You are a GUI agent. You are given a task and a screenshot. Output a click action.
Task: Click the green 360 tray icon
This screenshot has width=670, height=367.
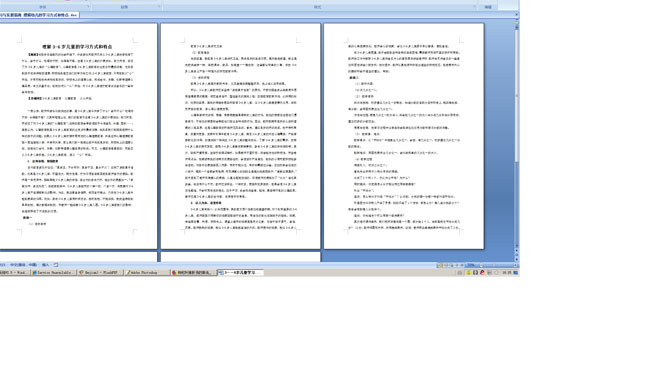469,273
